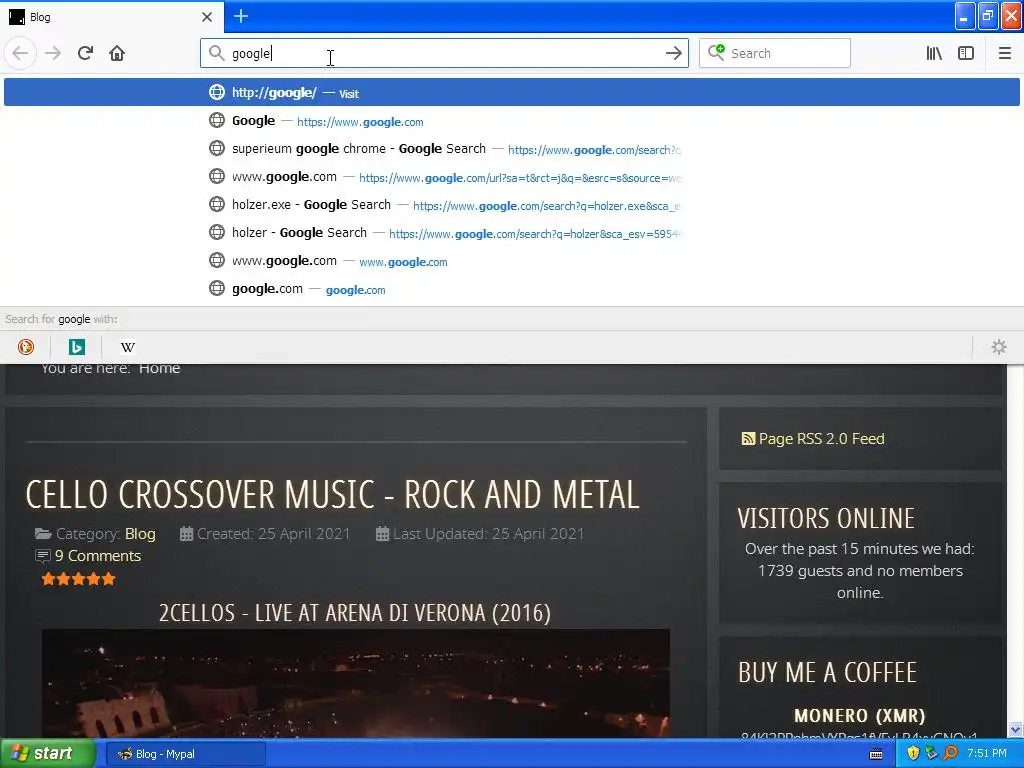1024x768 pixels.
Task: Click the network tray icon
Action: (x=931, y=754)
